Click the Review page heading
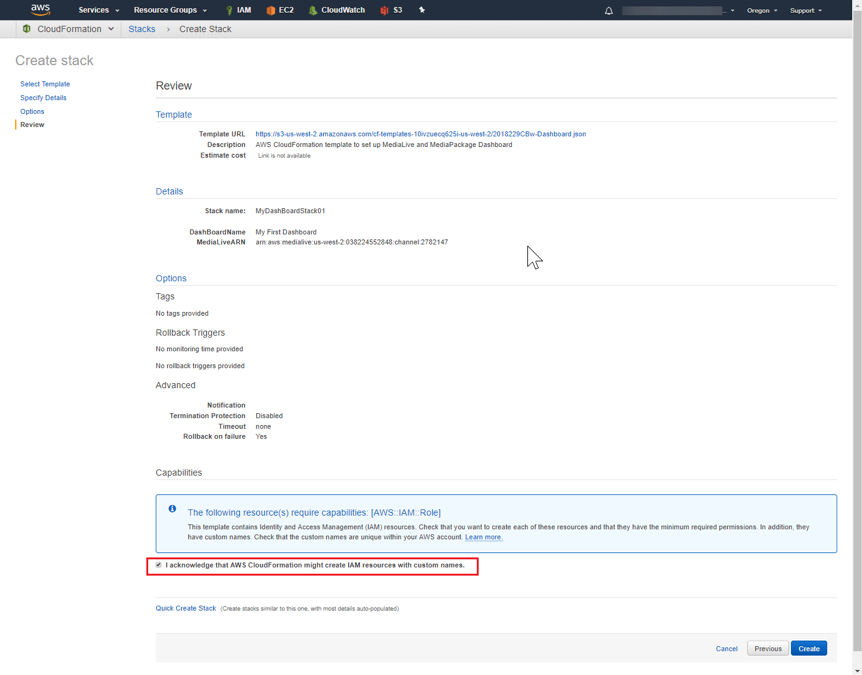Image resolution: width=862 pixels, height=675 pixels. coord(174,86)
